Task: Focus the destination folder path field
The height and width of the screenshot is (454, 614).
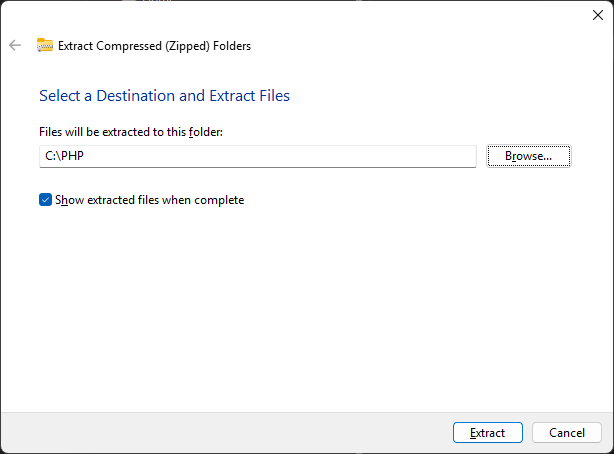Action: click(x=258, y=156)
